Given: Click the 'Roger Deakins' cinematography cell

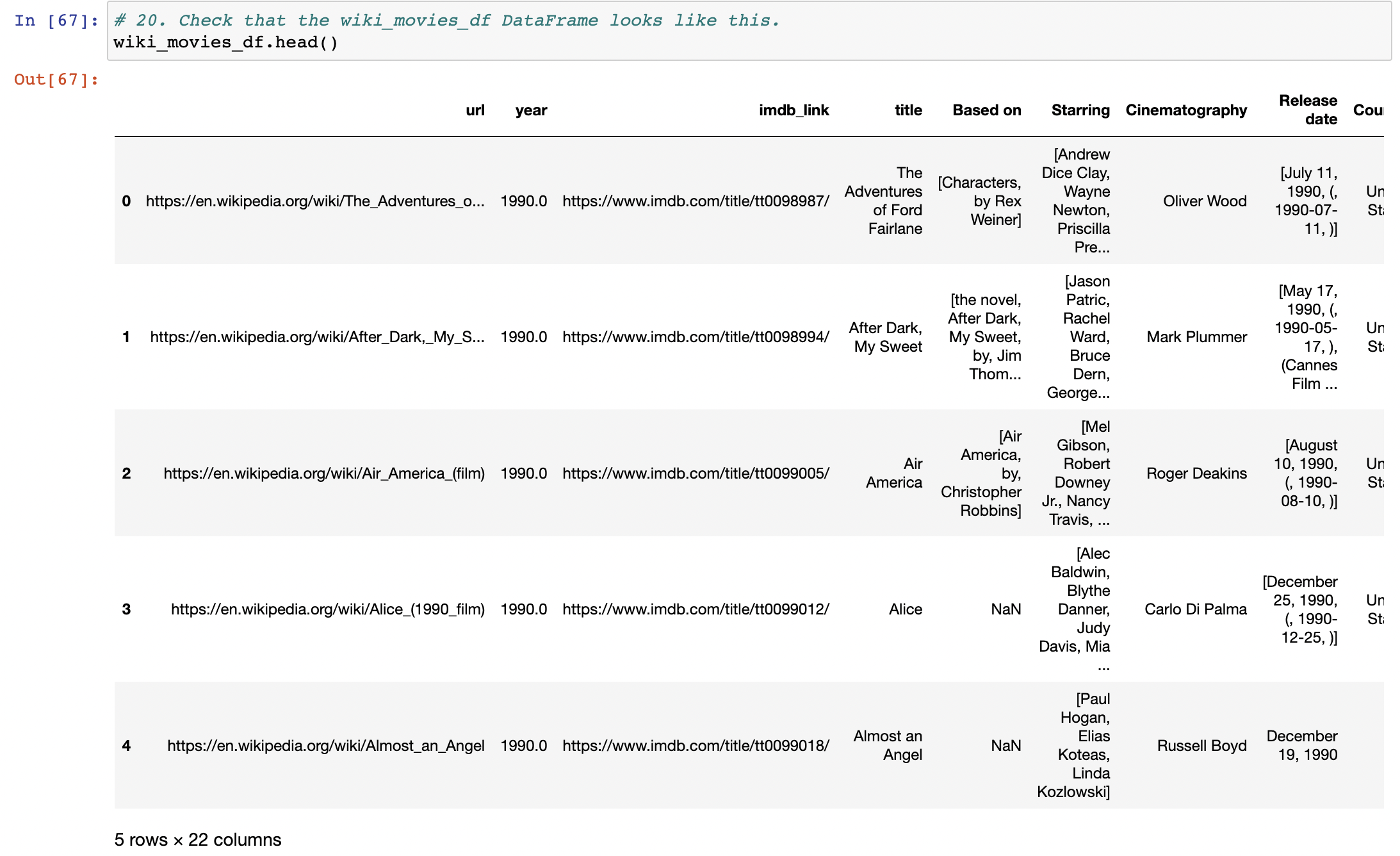Looking at the screenshot, I should [1196, 473].
